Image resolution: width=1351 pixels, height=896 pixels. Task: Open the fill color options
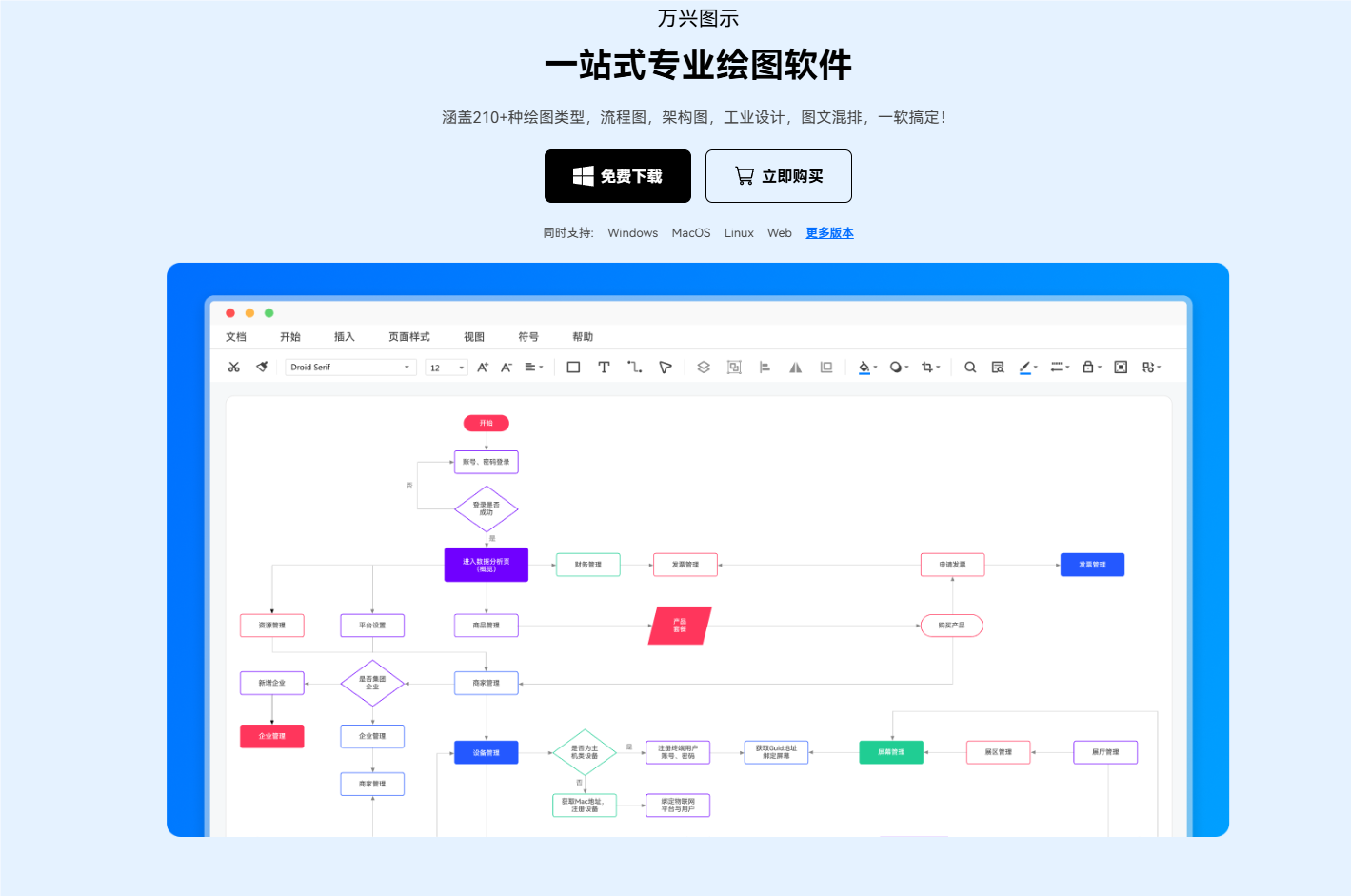click(864, 367)
